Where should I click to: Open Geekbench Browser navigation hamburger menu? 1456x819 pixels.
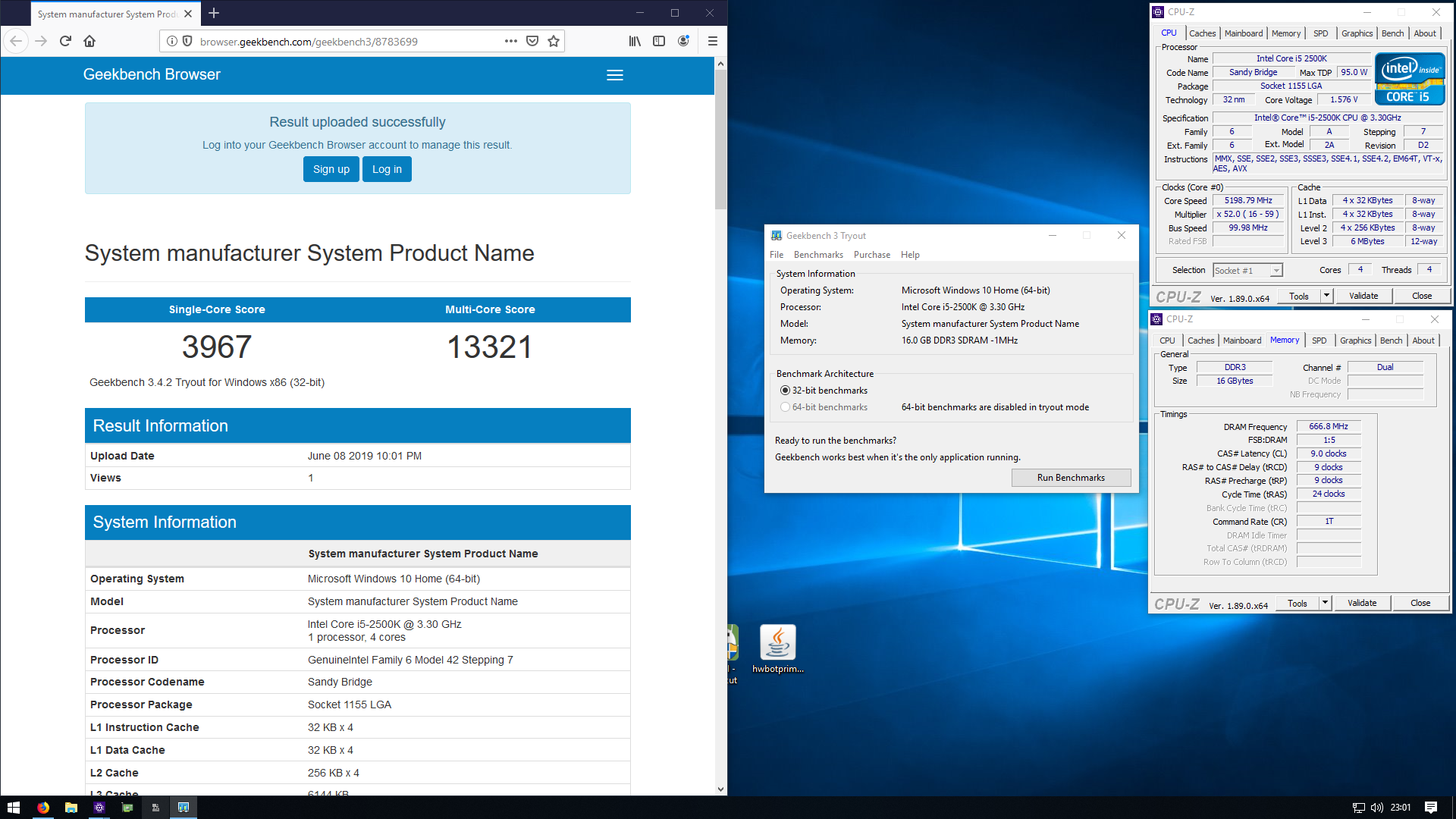pos(615,75)
